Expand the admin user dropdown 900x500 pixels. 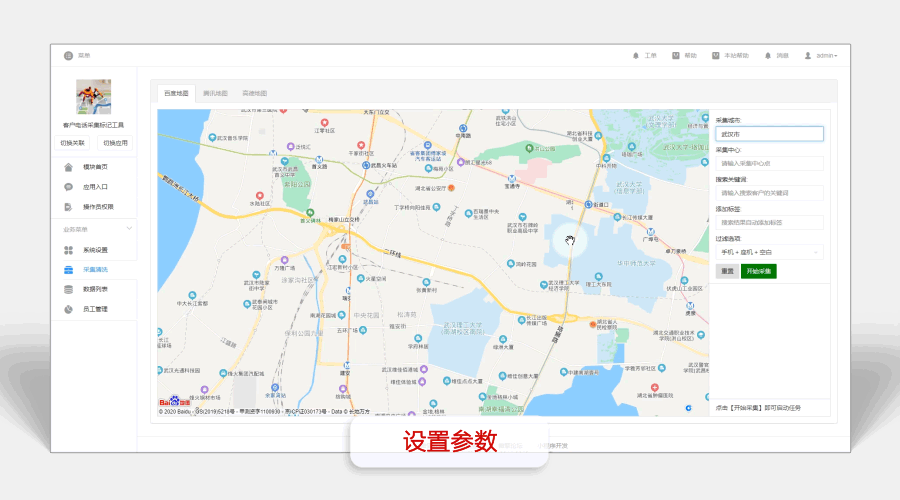click(822, 55)
